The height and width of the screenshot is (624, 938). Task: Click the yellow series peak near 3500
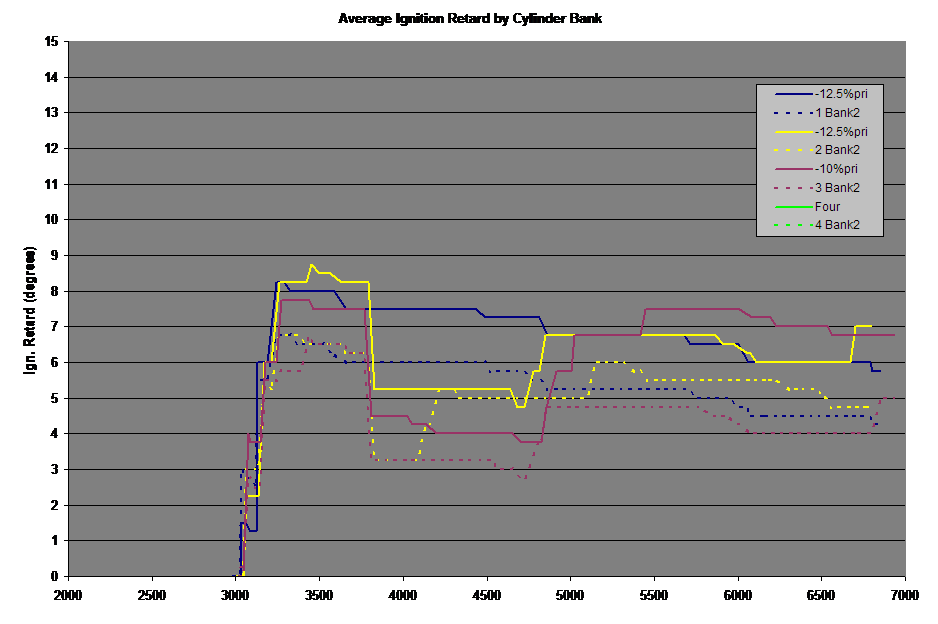coord(312,265)
